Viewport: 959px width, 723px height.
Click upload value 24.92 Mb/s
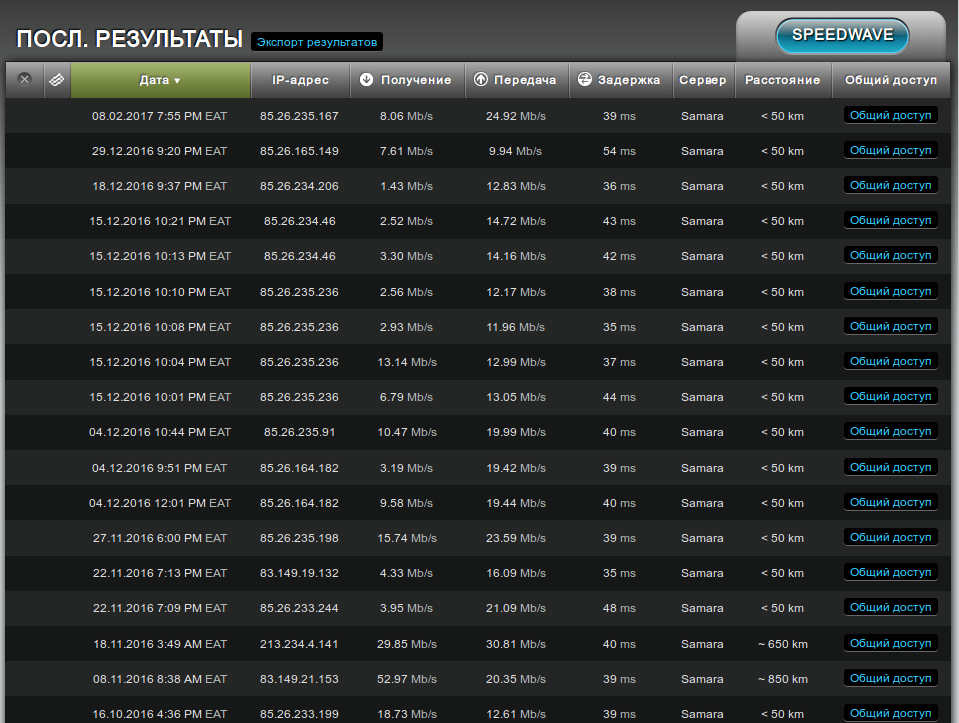click(x=516, y=116)
